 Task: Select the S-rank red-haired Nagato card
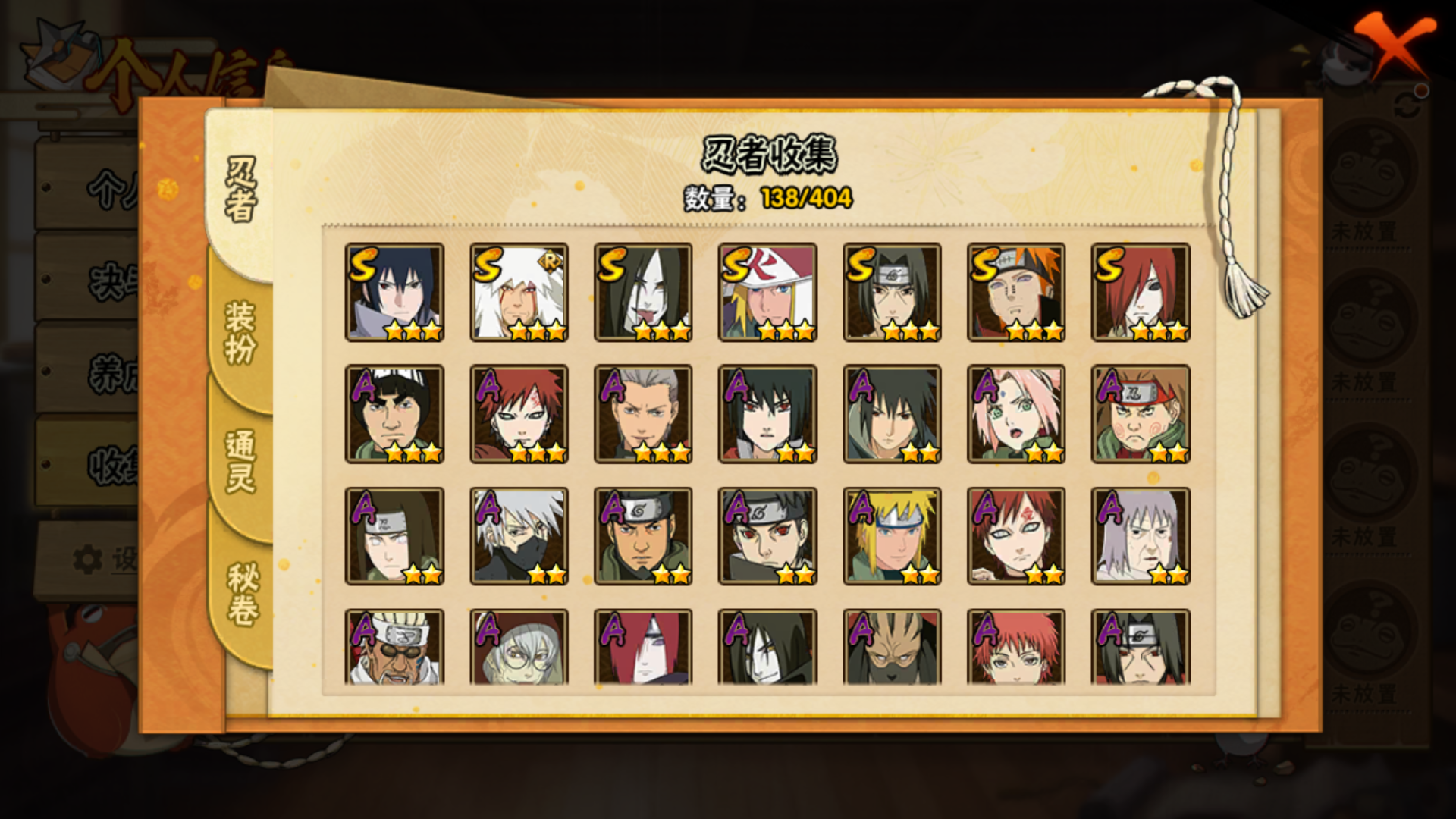point(1141,292)
